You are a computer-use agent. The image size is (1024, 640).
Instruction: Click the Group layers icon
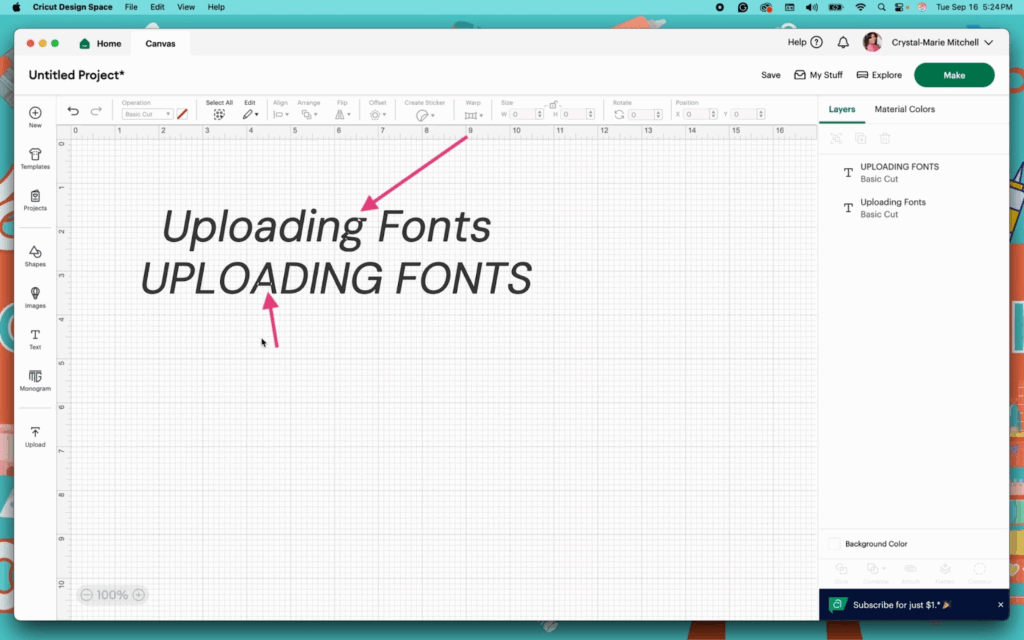(836, 138)
